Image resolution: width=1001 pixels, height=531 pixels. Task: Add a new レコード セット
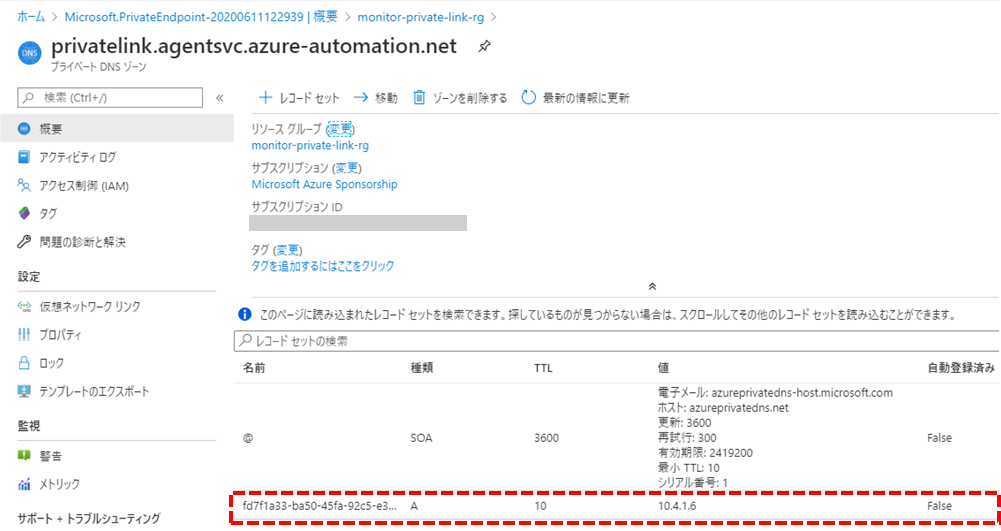click(299, 98)
